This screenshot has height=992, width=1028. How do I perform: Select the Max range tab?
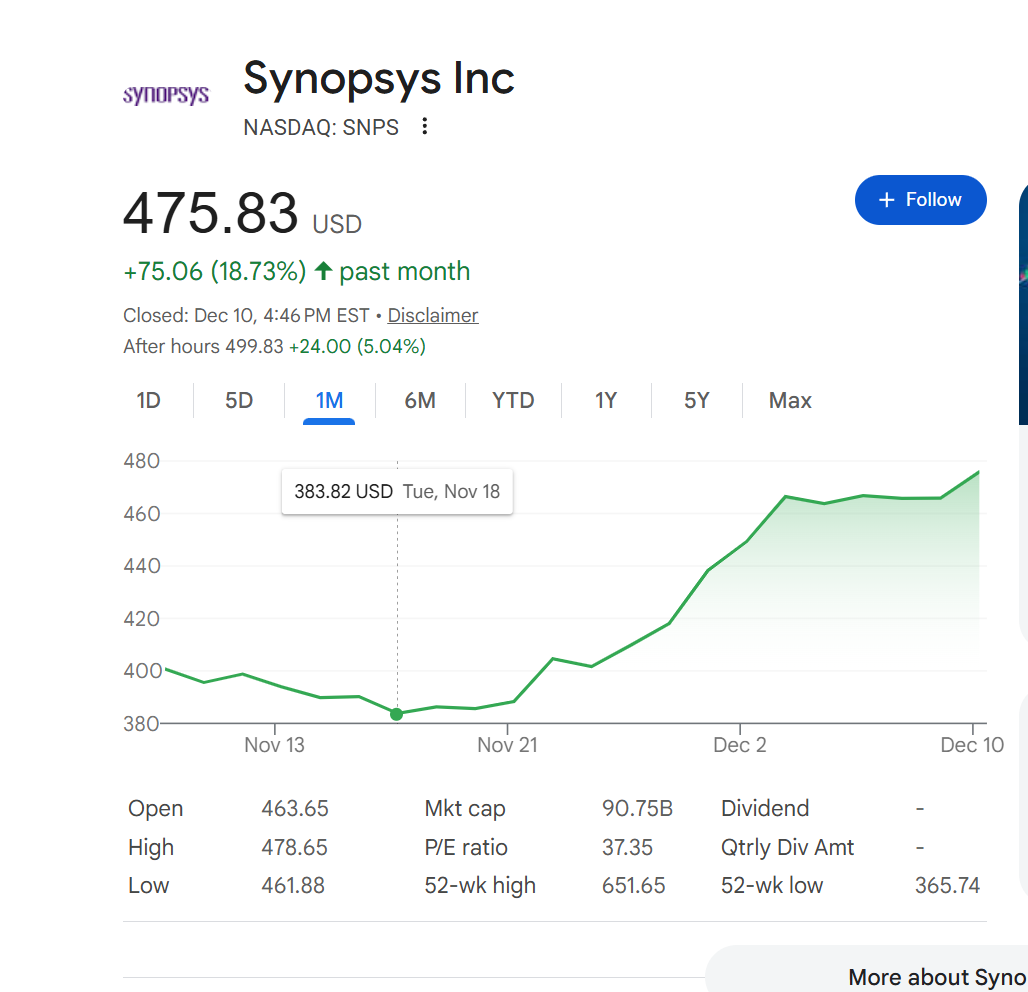pyautogui.click(x=790, y=401)
